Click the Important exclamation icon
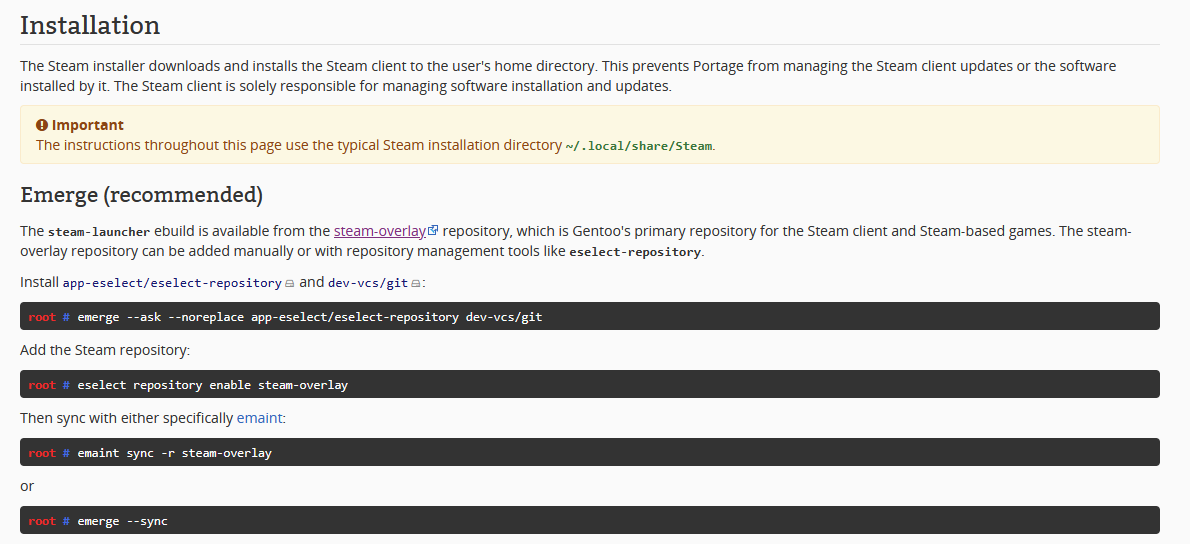 pyautogui.click(x=42, y=125)
